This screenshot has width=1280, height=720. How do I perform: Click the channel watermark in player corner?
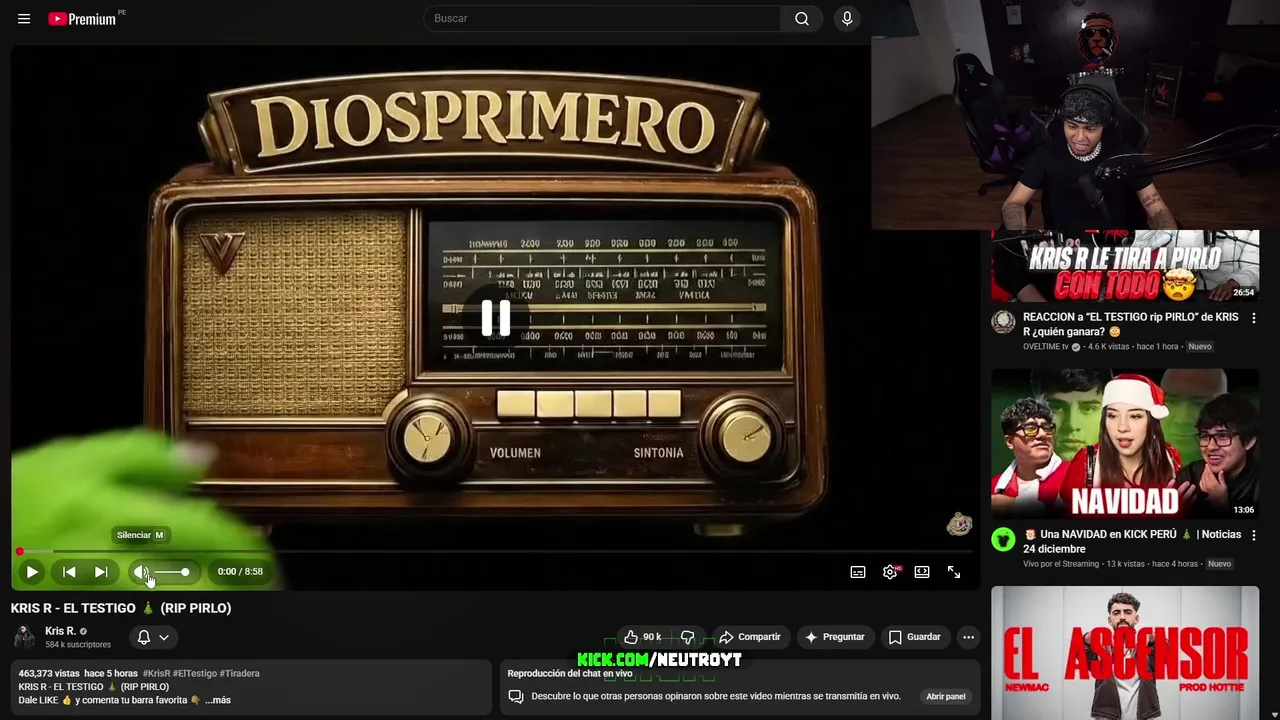coord(959,524)
